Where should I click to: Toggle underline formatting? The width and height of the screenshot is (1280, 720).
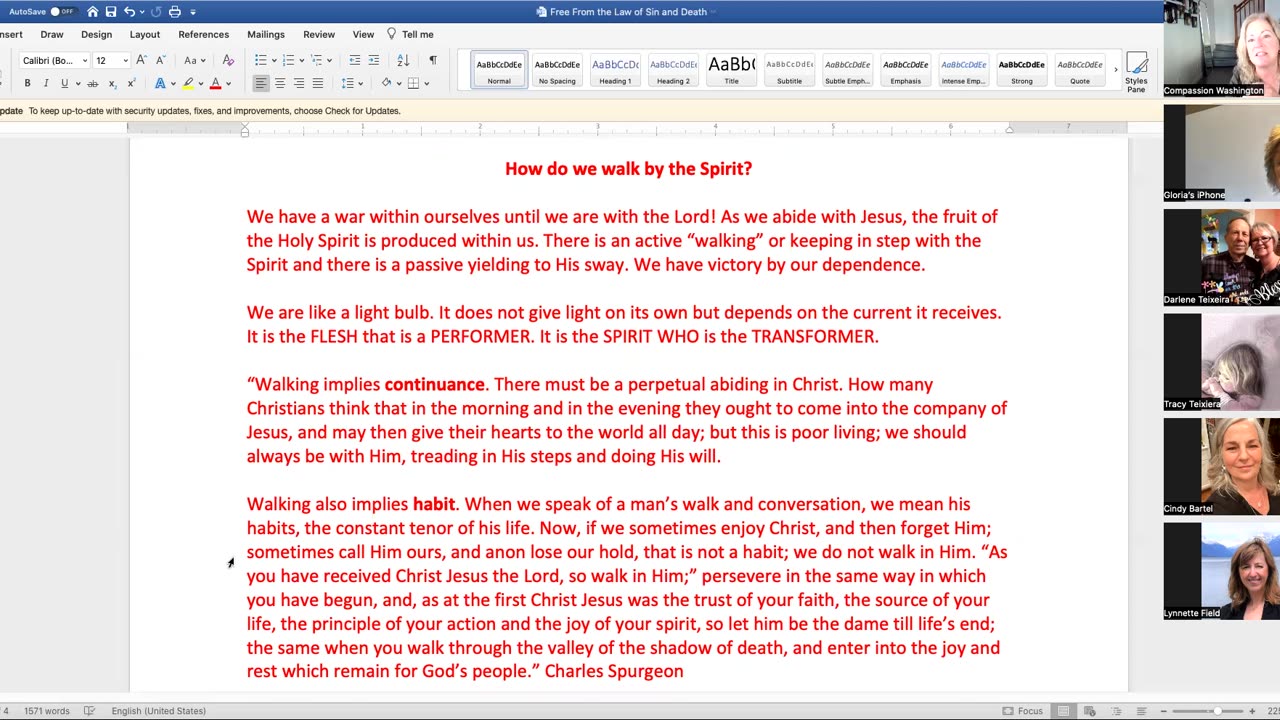[x=64, y=83]
